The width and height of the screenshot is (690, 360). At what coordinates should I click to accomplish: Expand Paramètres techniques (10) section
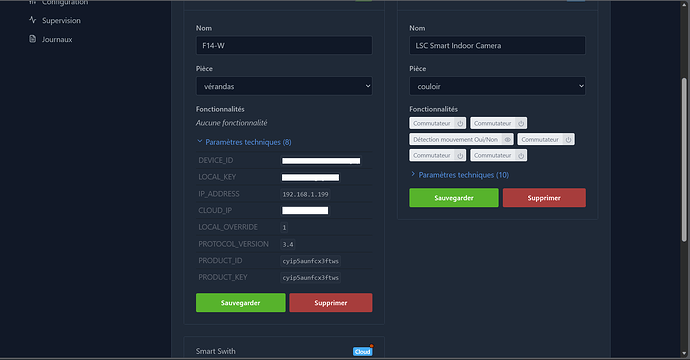(x=459, y=175)
